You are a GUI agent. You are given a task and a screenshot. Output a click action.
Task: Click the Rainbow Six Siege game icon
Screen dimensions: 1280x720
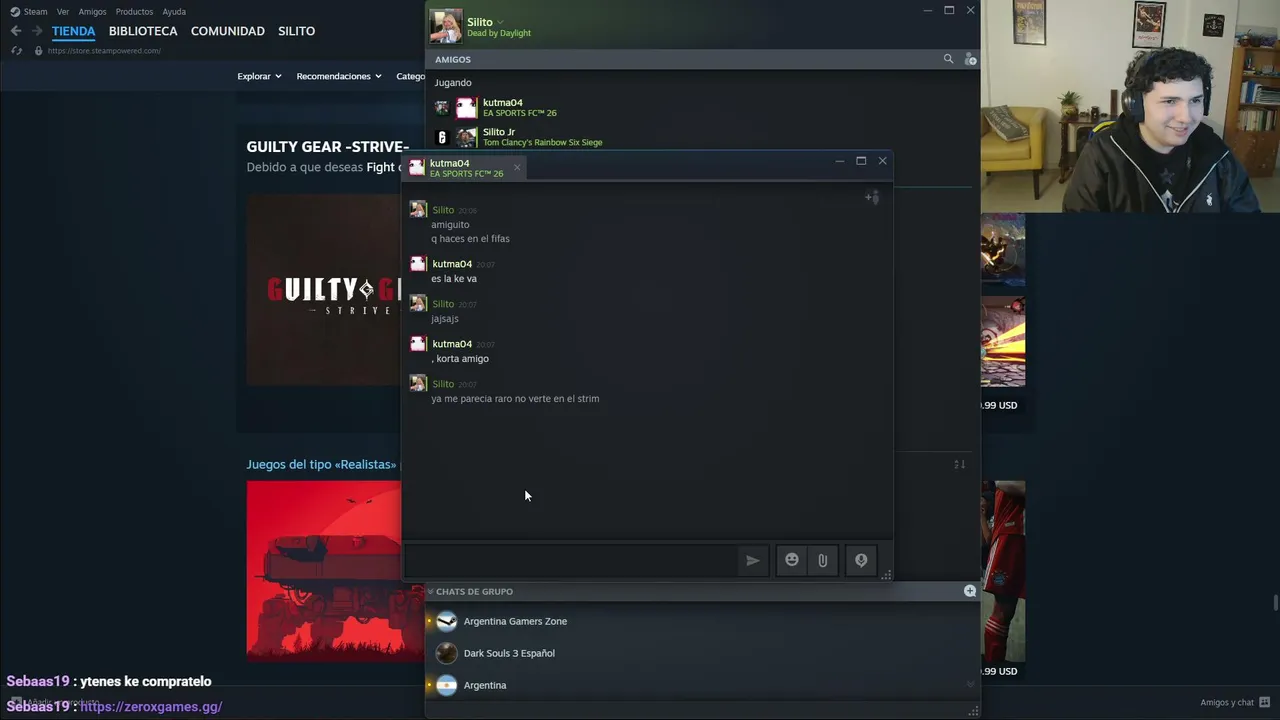[x=442, y=137]
